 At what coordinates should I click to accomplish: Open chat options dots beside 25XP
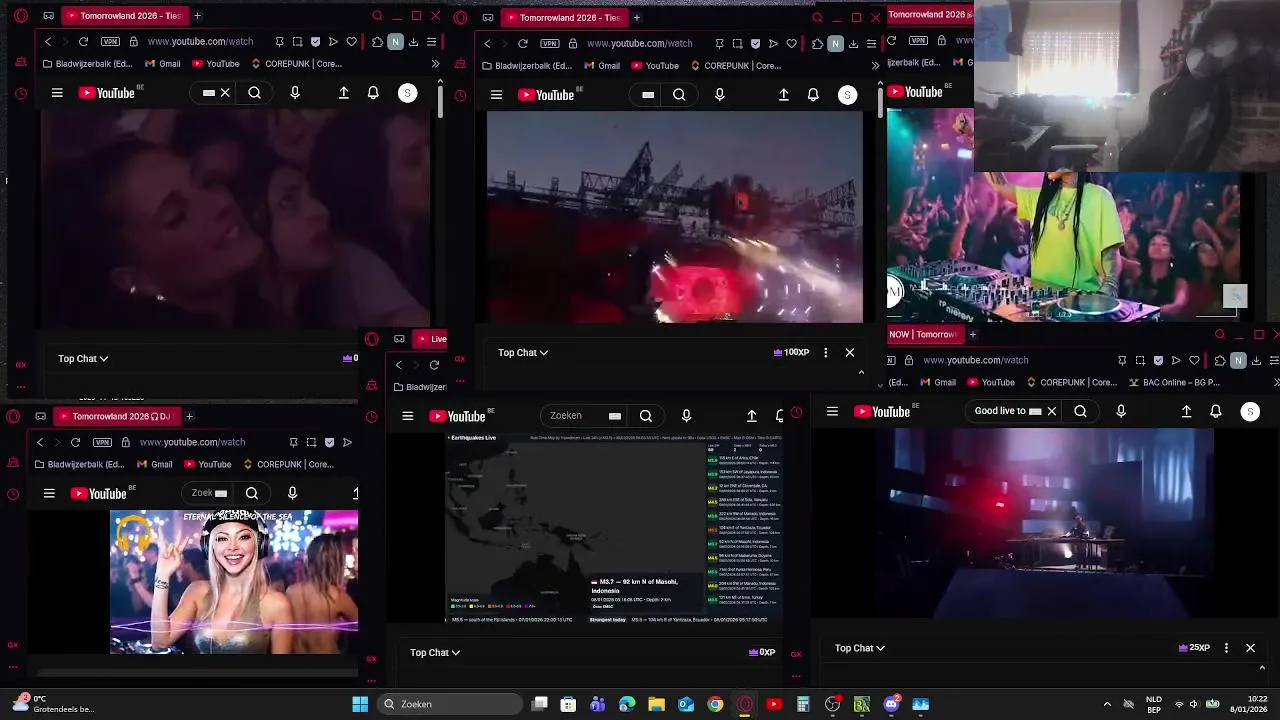[1226, 648]
